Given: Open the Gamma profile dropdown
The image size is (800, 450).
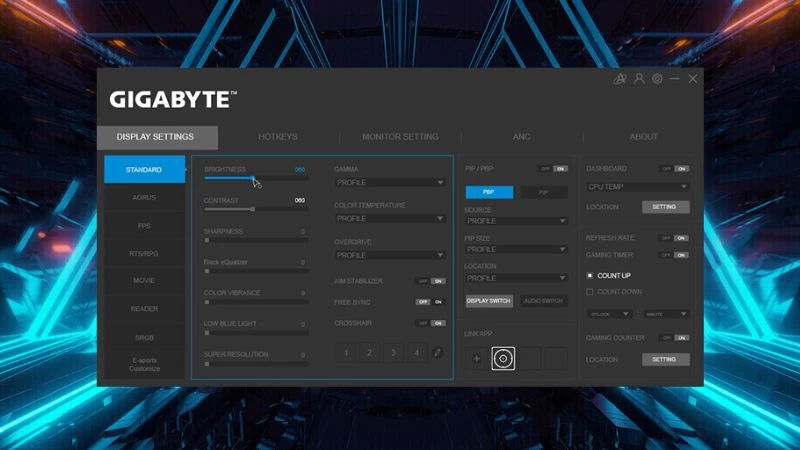Looking at the screenshot, I should tap(390, 182).
